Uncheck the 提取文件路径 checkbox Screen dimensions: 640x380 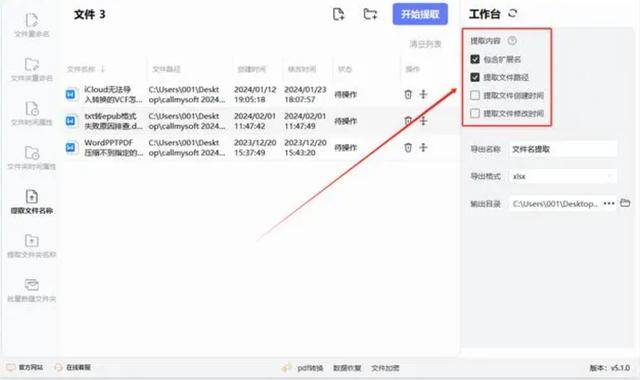475,77
